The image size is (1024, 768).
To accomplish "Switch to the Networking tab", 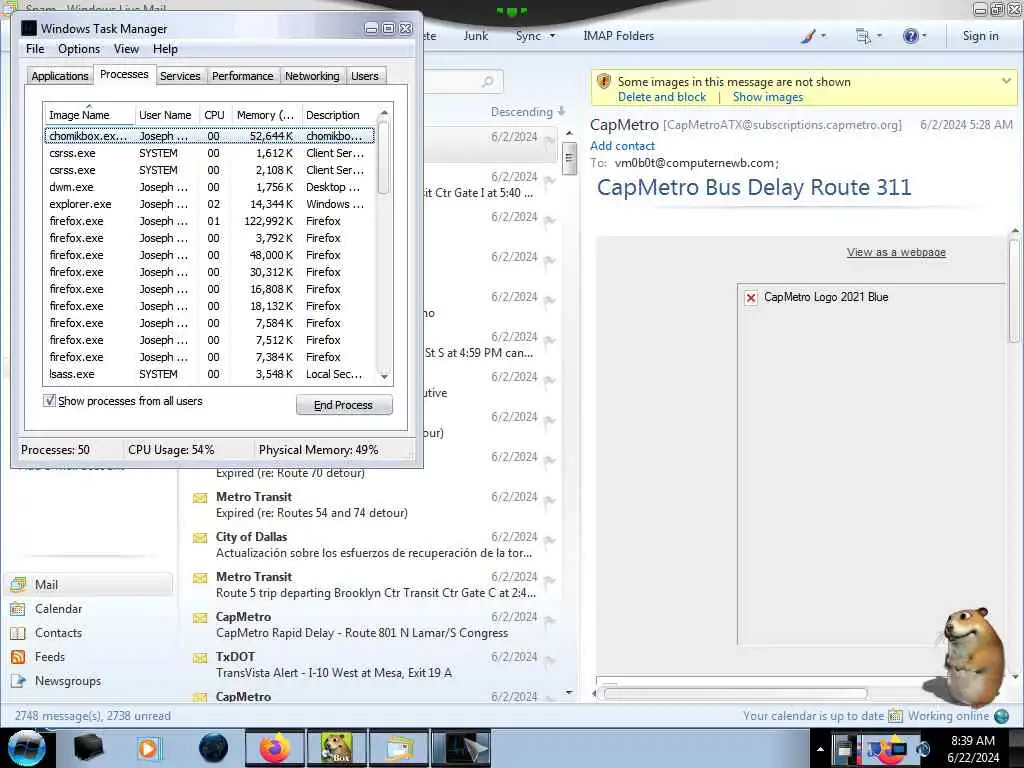I will coord(312,76).
